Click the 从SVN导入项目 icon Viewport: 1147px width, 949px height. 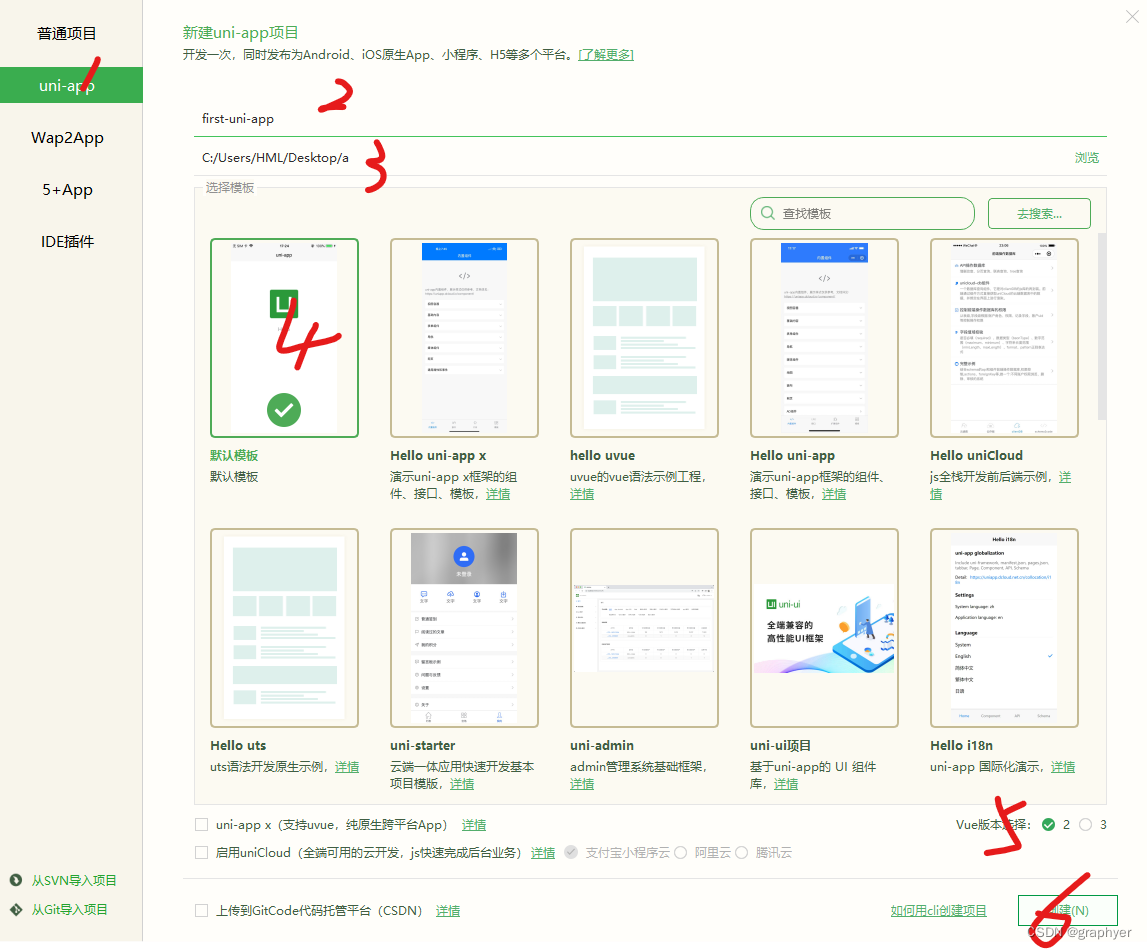15,880
